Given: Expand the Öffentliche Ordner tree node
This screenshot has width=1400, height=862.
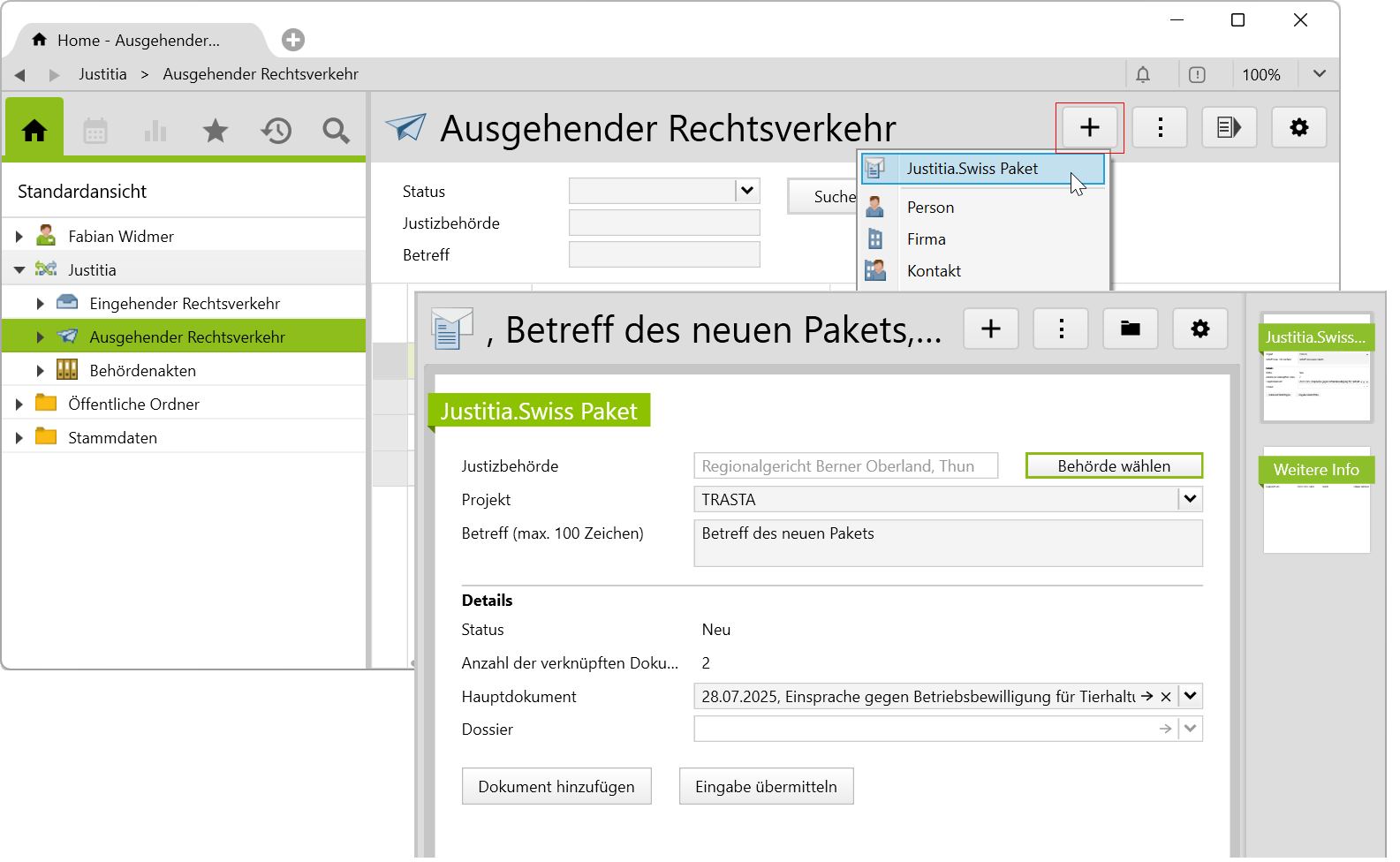Looking at the screenshot, I should 19,405.
